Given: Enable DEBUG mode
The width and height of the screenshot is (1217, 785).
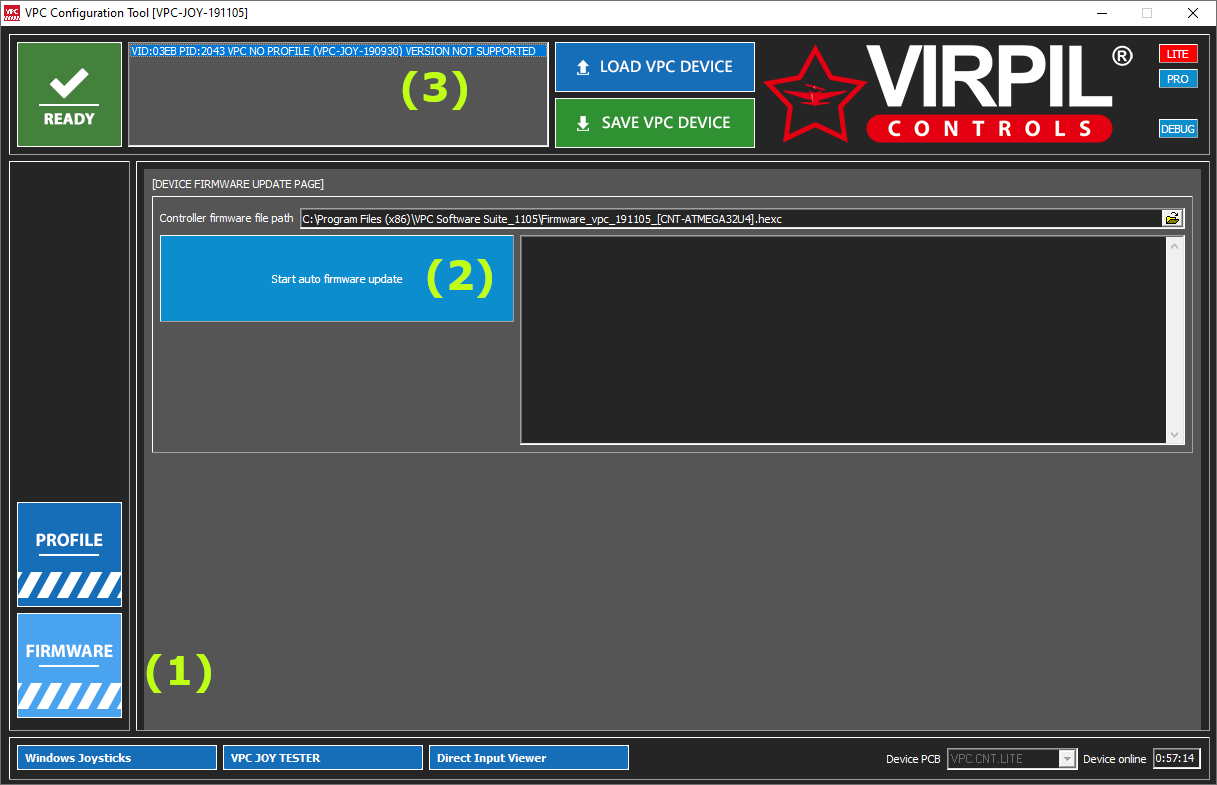Looking at the screenshot, I should click(x=1178, y=129).
